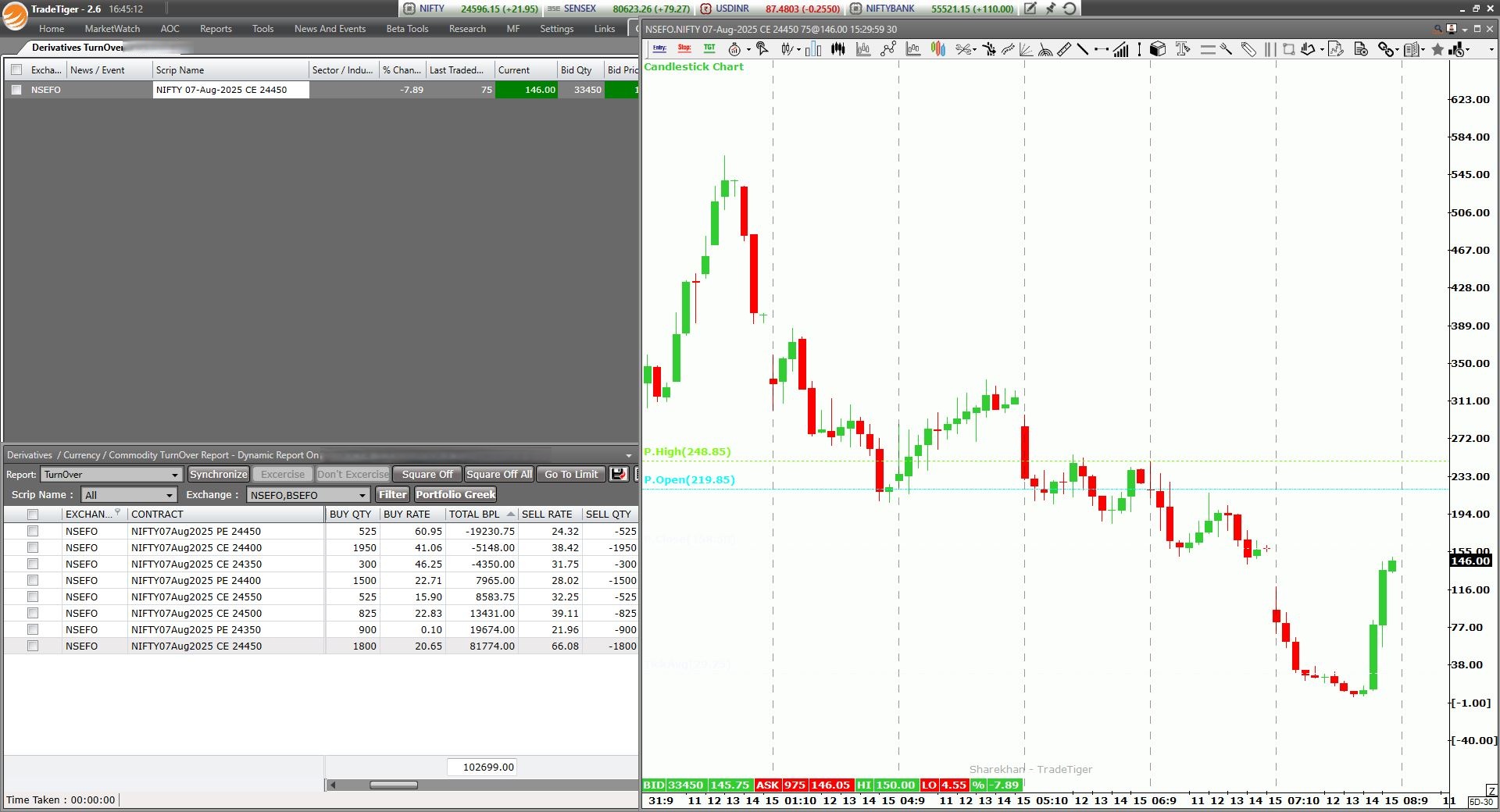Click the report horizontal scrollbar thumb
The height and width of the screenshot is (812, 1500).
(393, 785)
